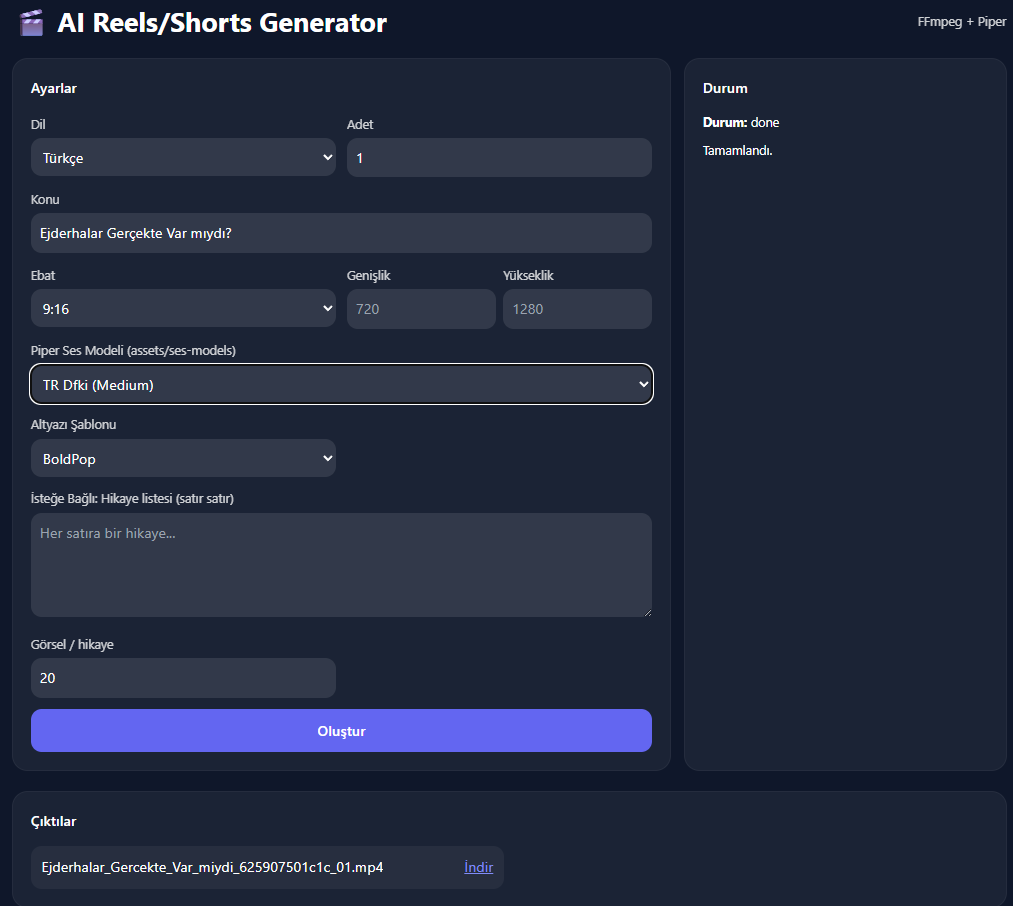Click the clapperboard icon in the header

pos(31,23)
